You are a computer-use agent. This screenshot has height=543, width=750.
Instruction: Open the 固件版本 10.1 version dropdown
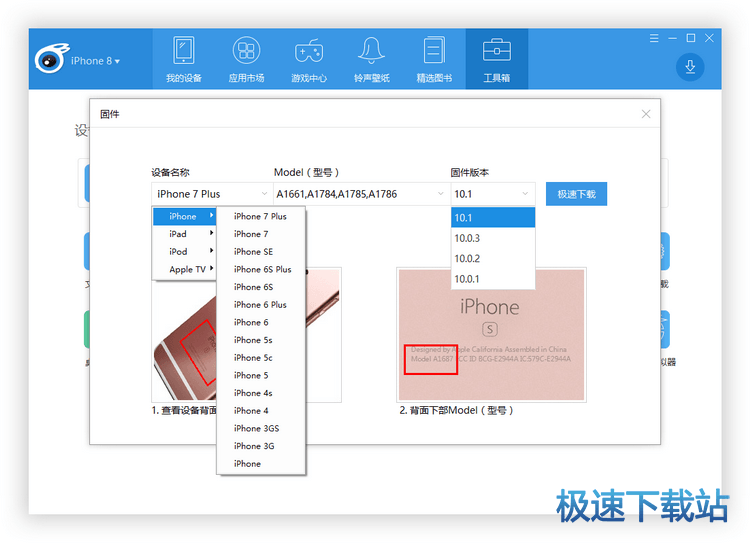(x=492, y=194)
